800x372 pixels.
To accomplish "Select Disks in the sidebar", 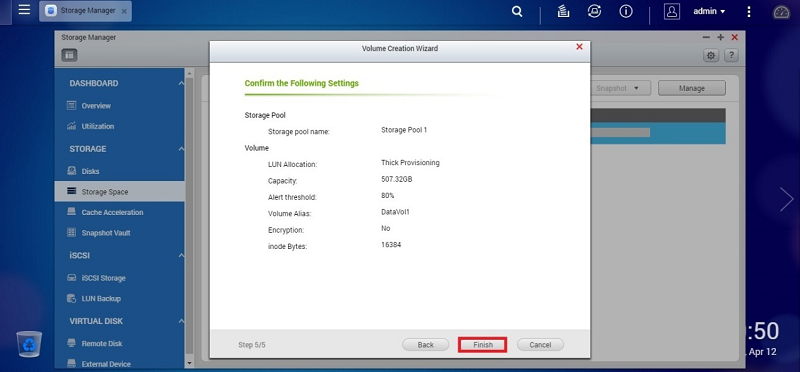I will [x=90, y=171].
